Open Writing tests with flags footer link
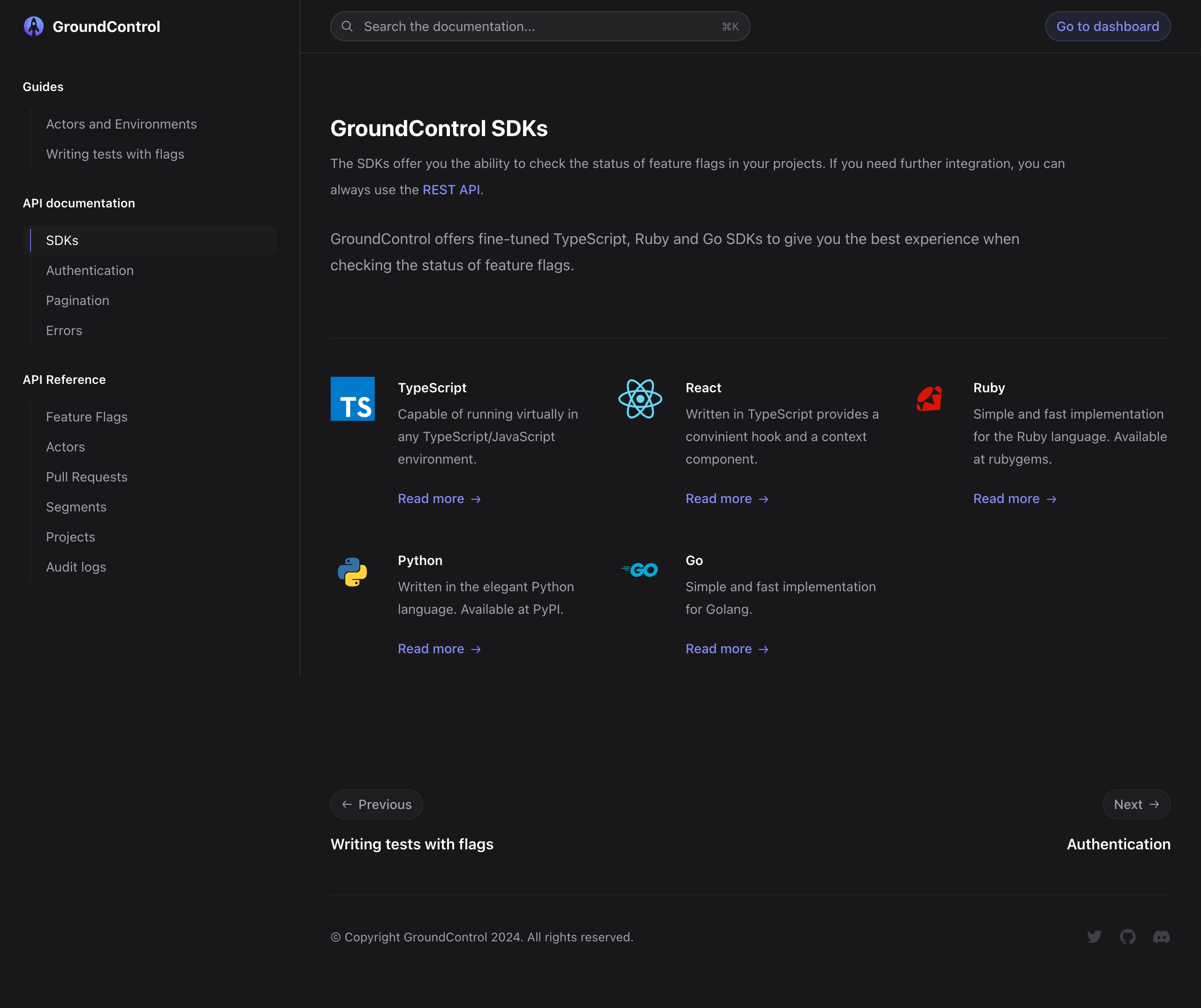 [x=412, y=844]
